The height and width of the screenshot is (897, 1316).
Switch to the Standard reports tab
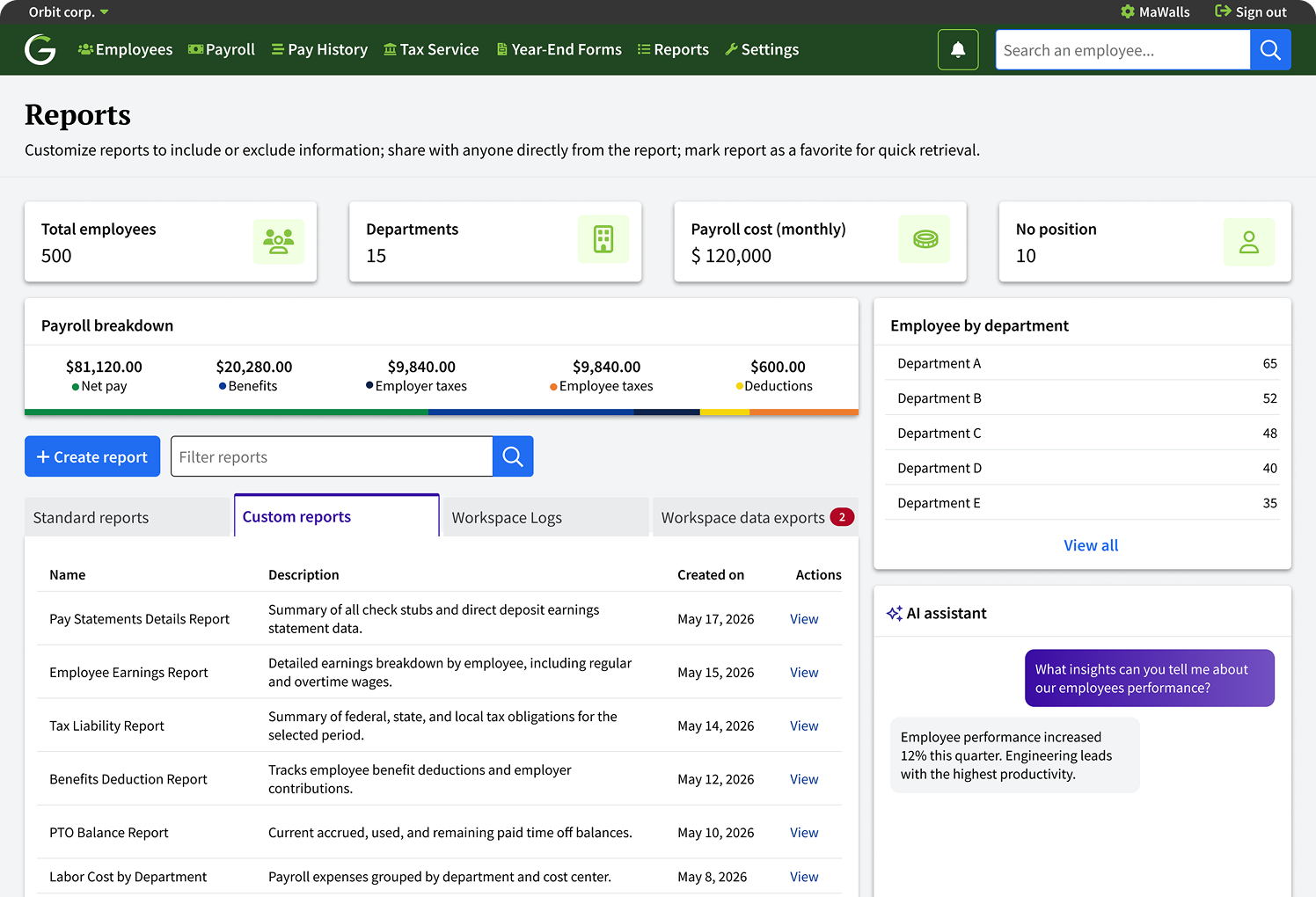[127, 517]
